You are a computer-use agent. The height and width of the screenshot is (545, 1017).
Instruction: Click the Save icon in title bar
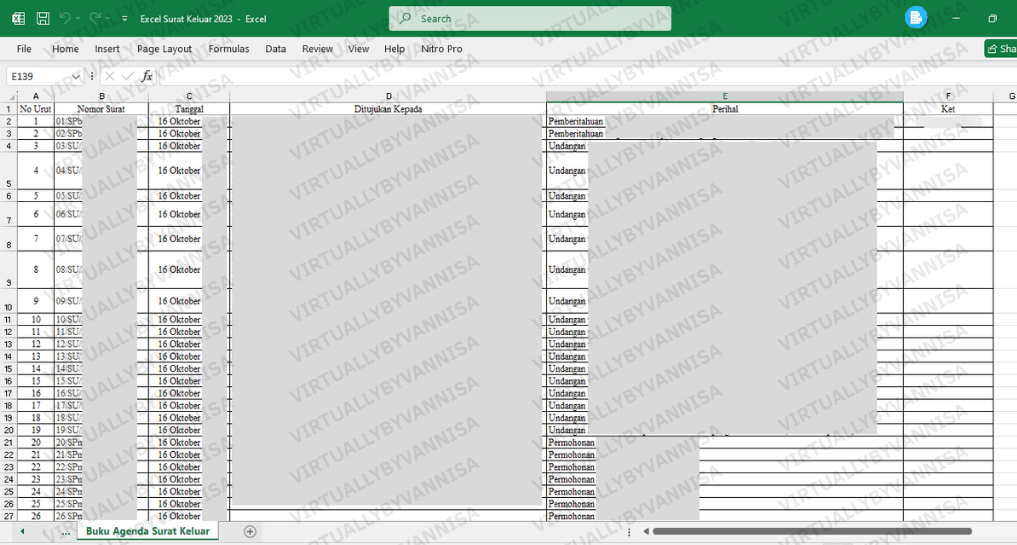click(x=43, y=19)
